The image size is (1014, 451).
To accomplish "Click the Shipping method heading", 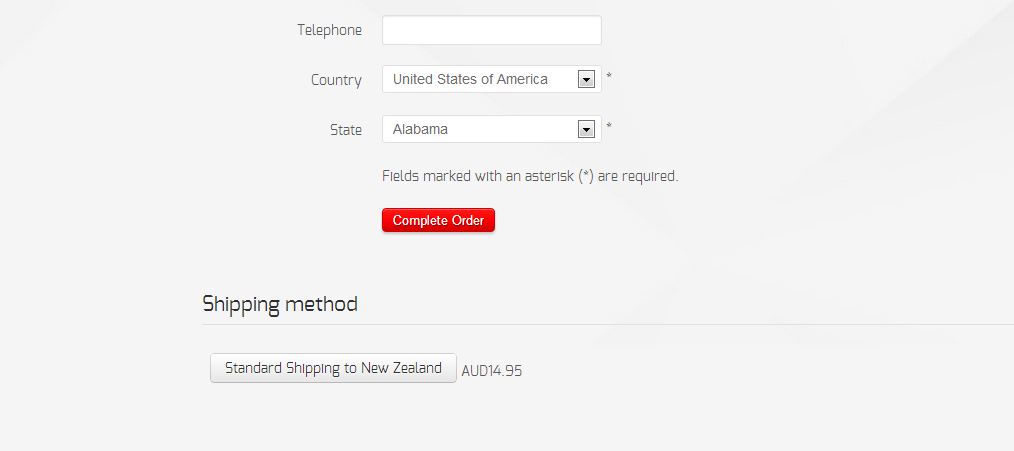I will pos(280,304).
